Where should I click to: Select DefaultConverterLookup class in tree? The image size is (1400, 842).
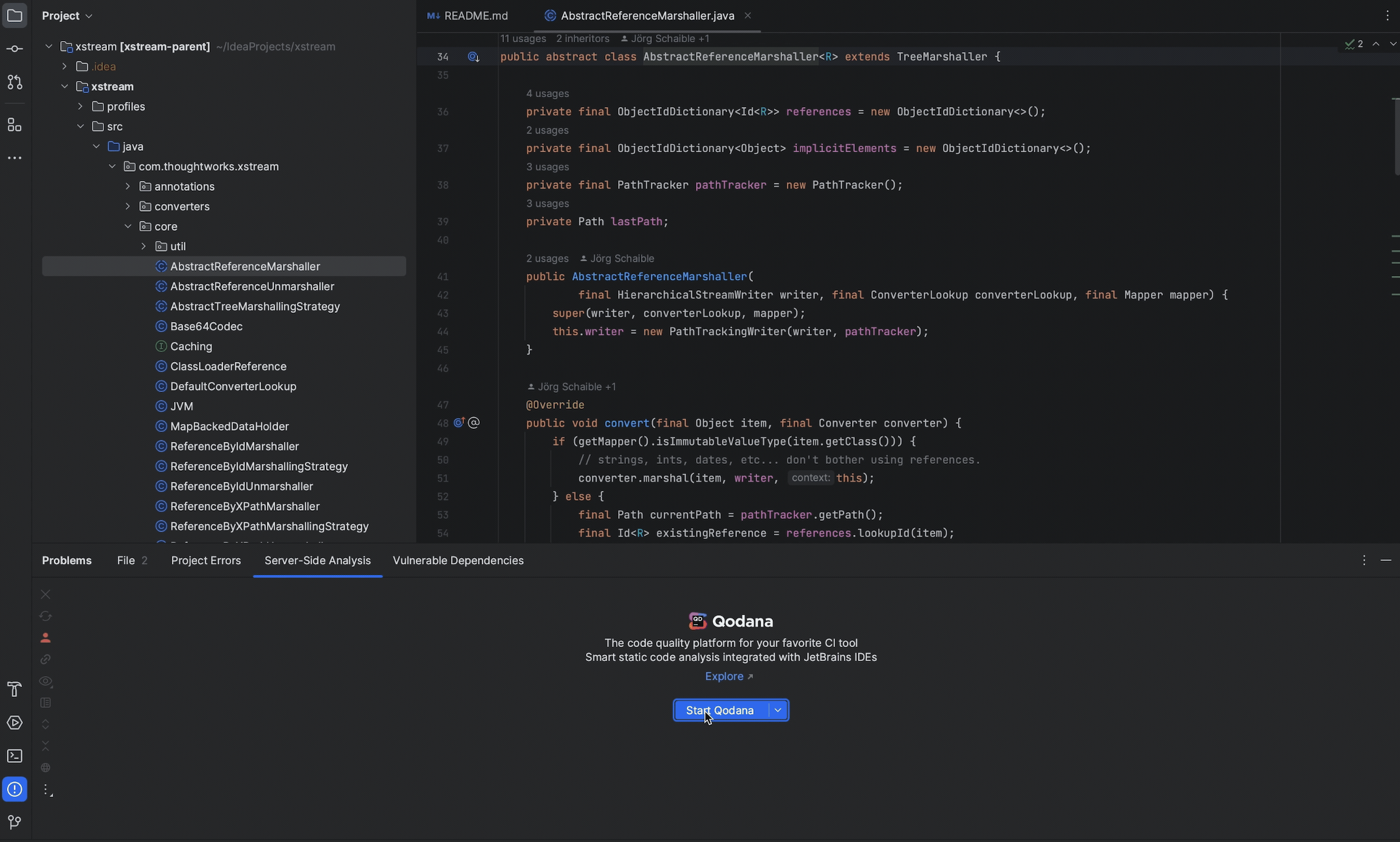click(x=224, y=386)
